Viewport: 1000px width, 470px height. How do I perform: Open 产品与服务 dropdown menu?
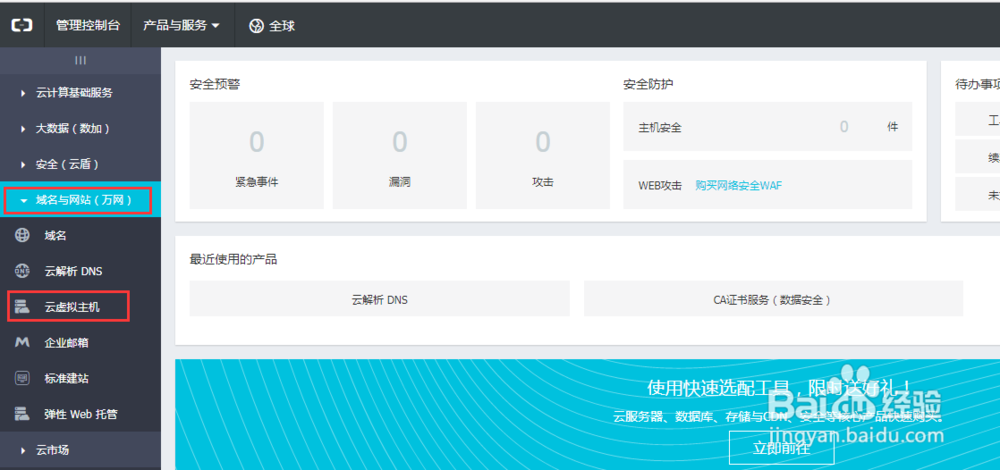point(182,26)
